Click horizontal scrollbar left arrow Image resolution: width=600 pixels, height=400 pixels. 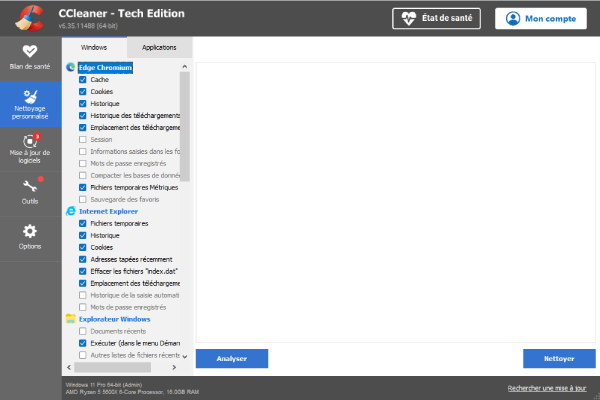[x=69, y=367]
